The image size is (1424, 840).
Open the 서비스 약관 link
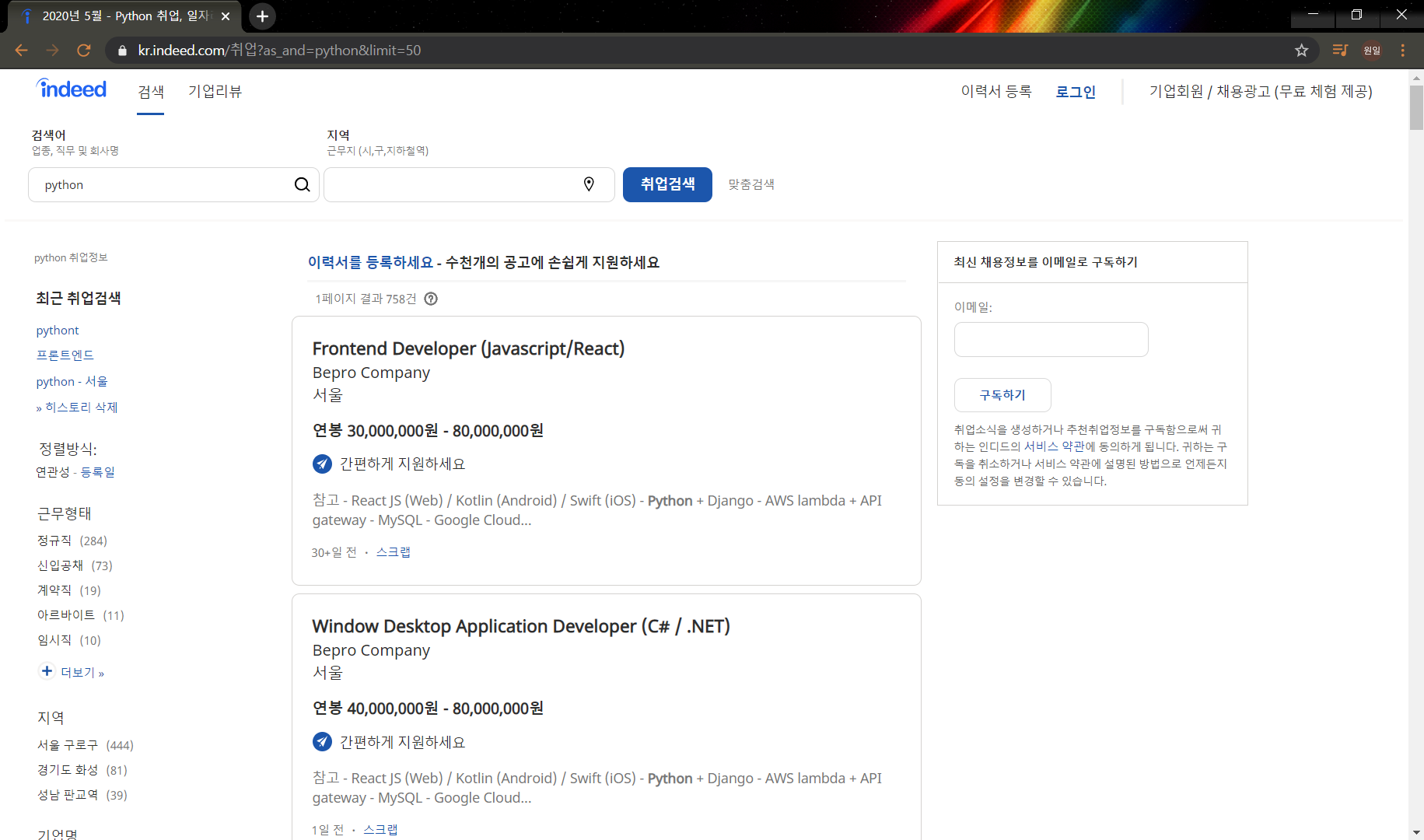pyautogui.click(x=1054, y=446)
